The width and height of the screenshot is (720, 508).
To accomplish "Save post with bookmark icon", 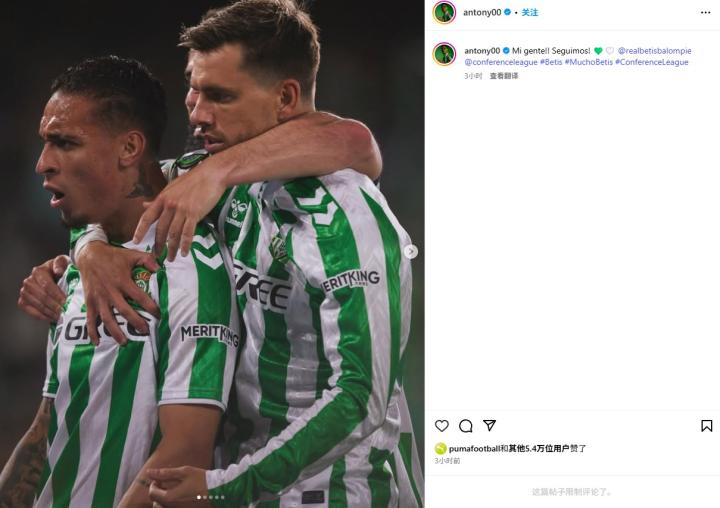I will pos(707,426).
